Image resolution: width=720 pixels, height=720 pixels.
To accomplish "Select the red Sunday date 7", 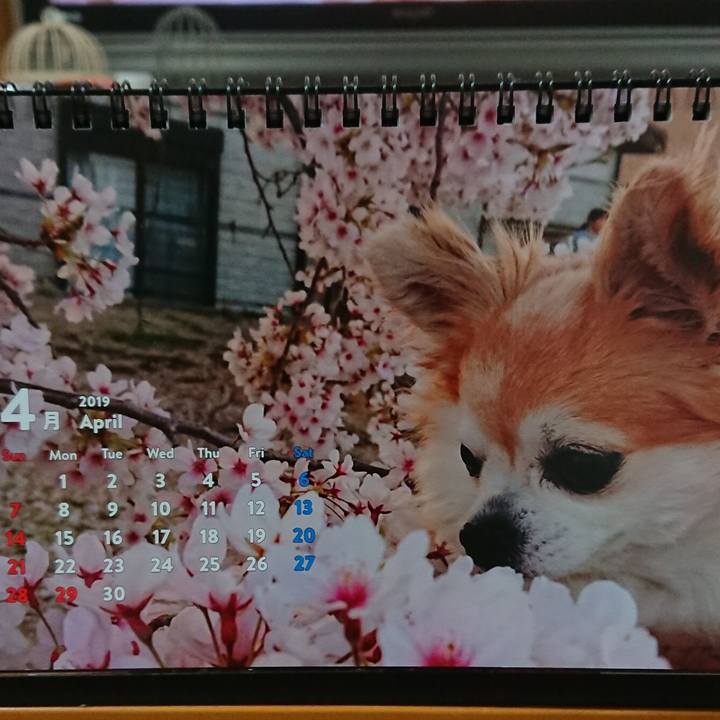I will 15,510.
